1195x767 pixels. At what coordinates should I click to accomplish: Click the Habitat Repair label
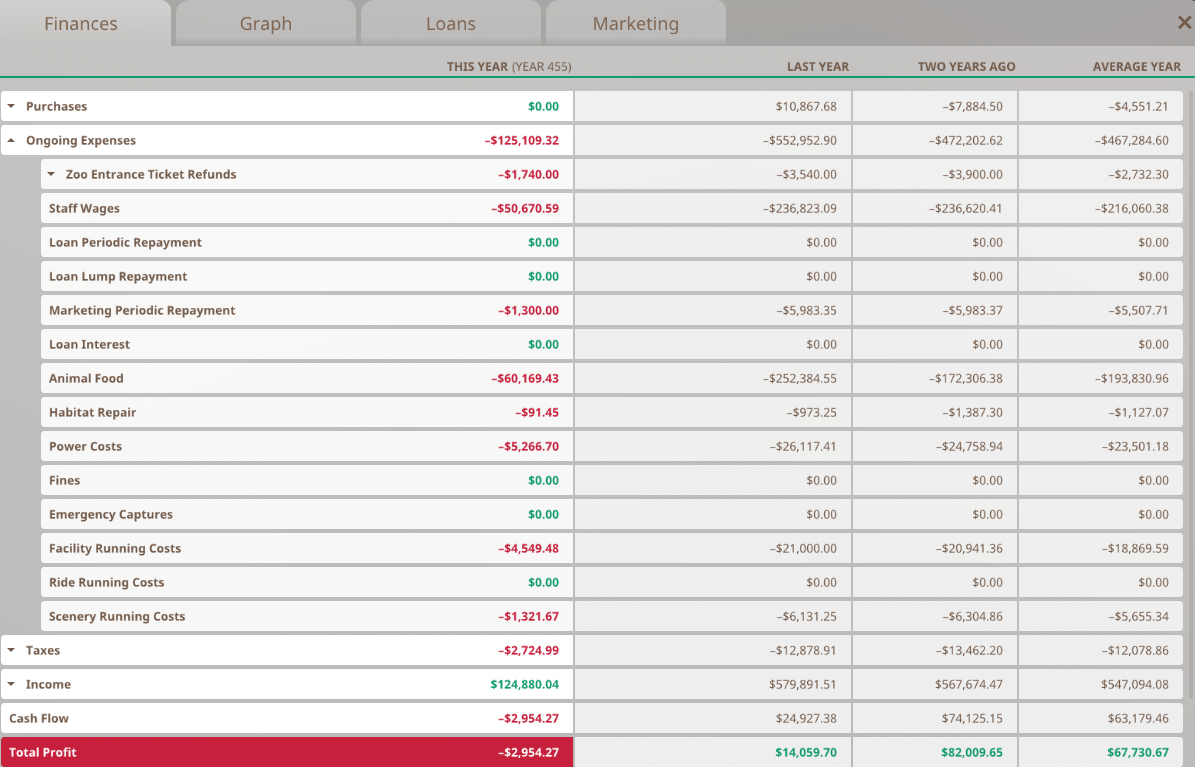(93, 412)
